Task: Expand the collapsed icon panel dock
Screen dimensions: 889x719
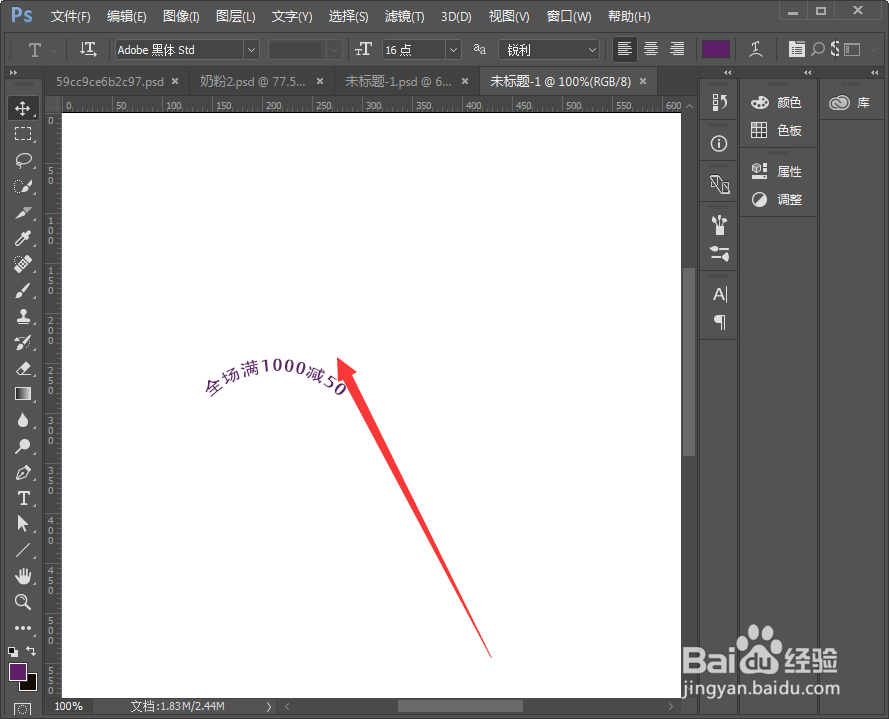Action: click(x=727, y=73)
